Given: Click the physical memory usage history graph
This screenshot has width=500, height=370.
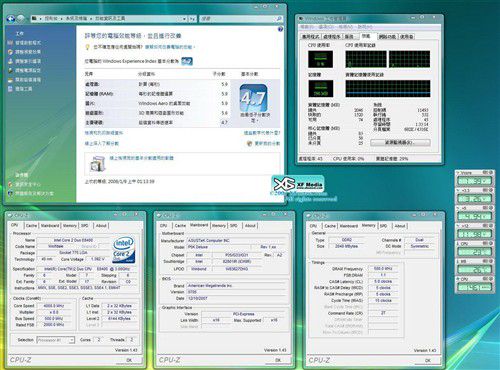Looking at the screenshot, I should 388,89.
